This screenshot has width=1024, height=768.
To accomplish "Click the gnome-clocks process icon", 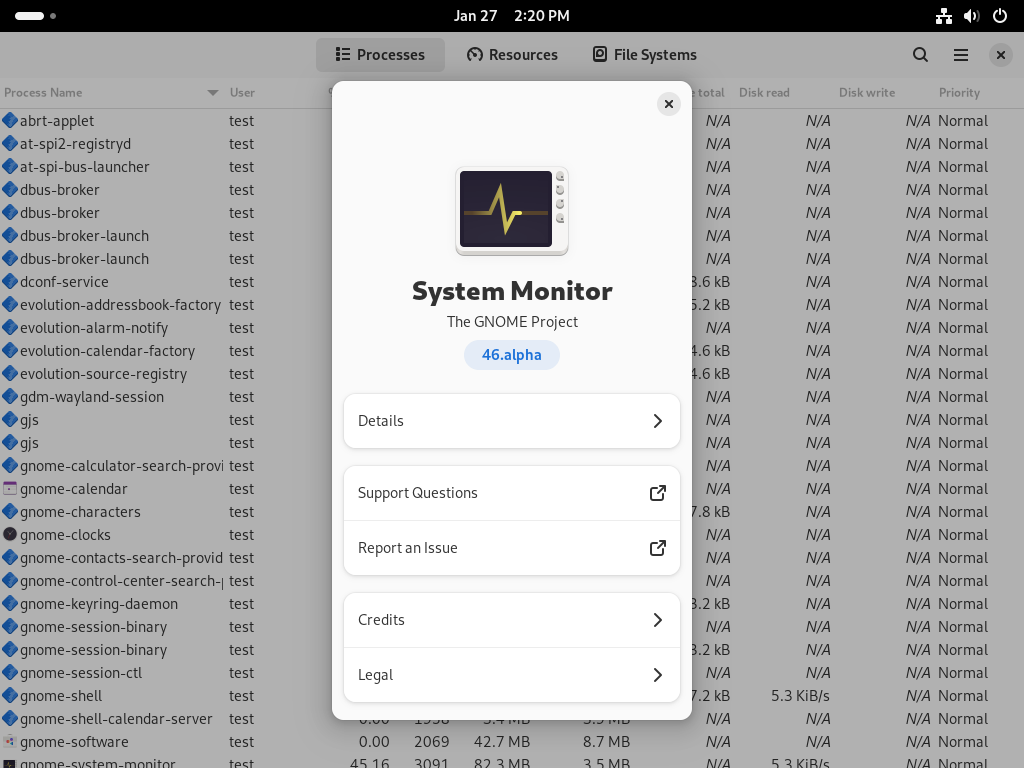I will [x=10, y=534].
